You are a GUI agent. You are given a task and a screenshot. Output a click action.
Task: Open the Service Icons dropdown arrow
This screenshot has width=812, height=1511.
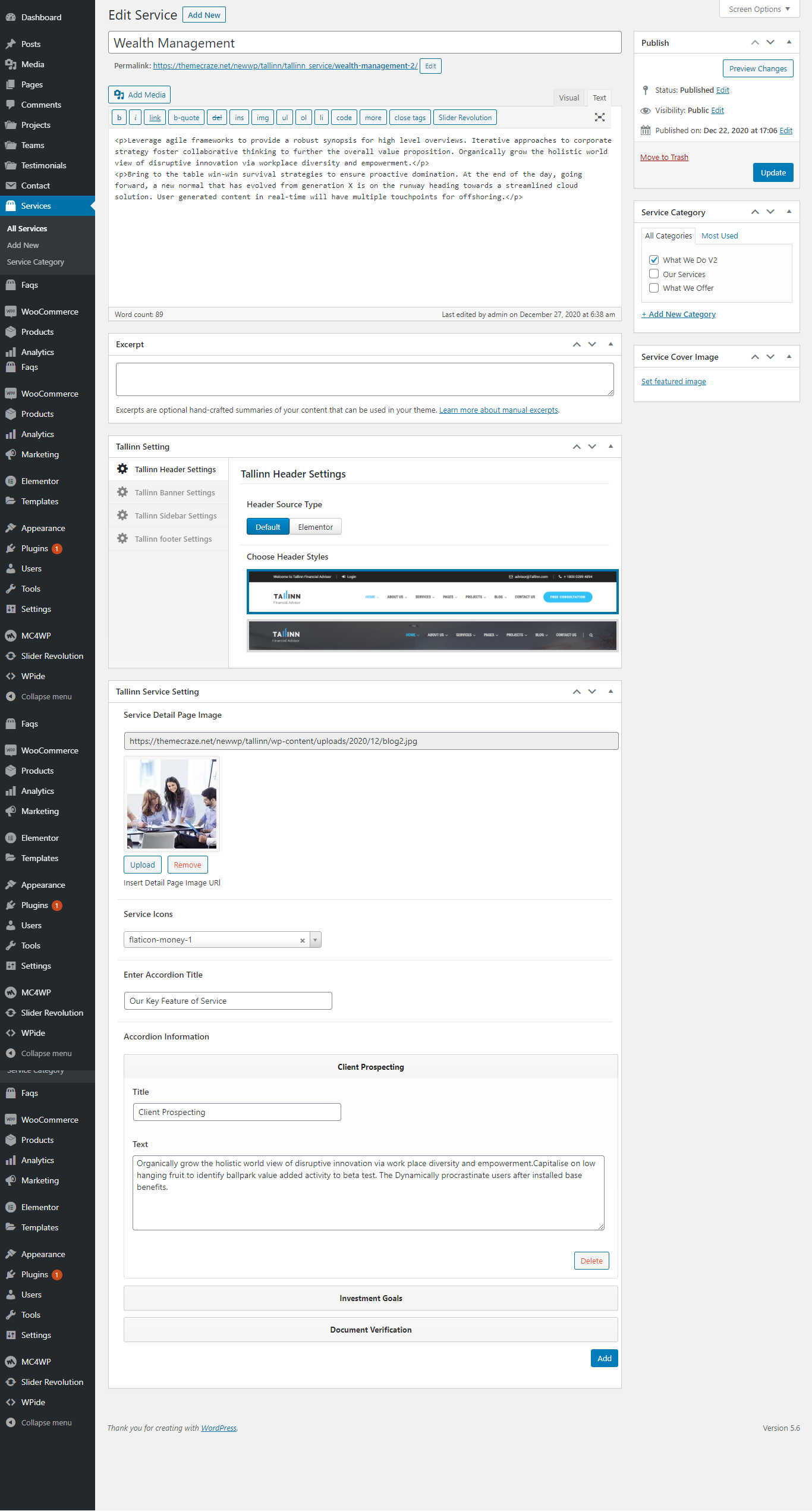[315, 940]
